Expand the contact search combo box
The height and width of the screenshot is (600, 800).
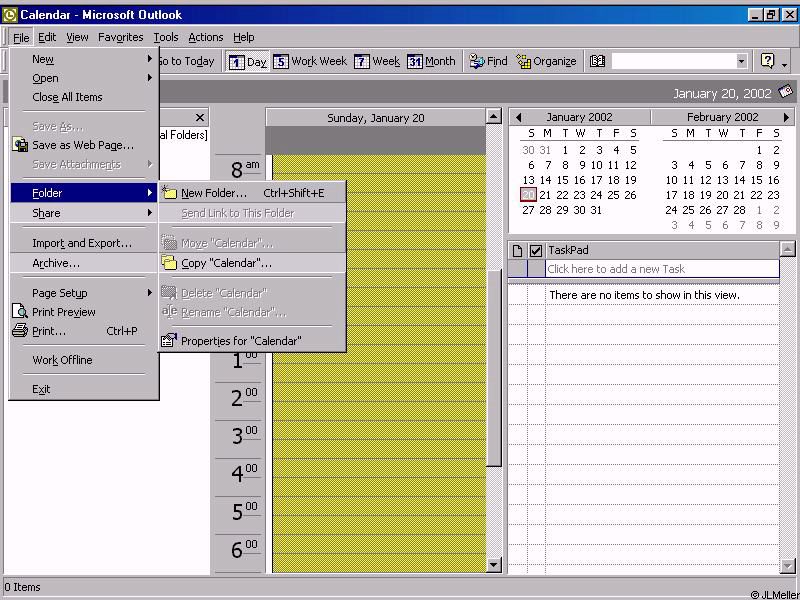pos(741,61)
